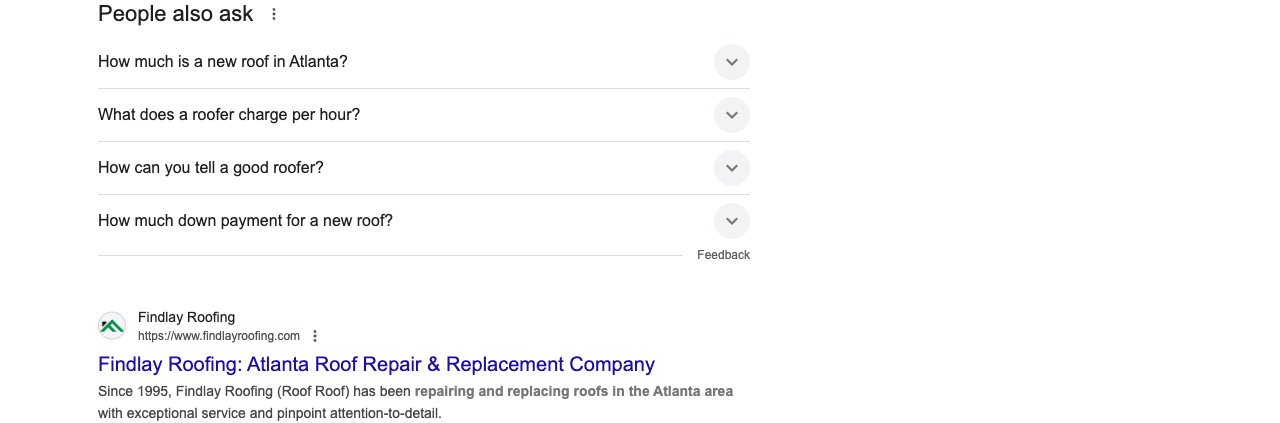1280x423 pixels.
Task: Select question text How much is a new roof in Atlanta?
Action: click(223, 61)
